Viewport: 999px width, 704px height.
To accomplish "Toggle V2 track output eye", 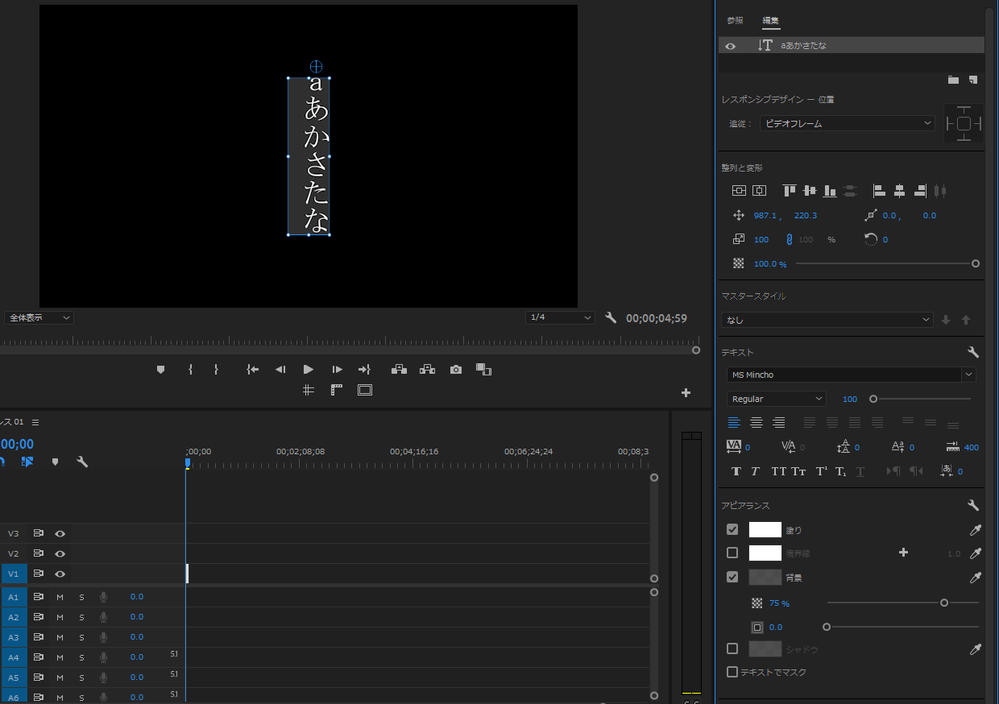I will (x=60, y=554).
